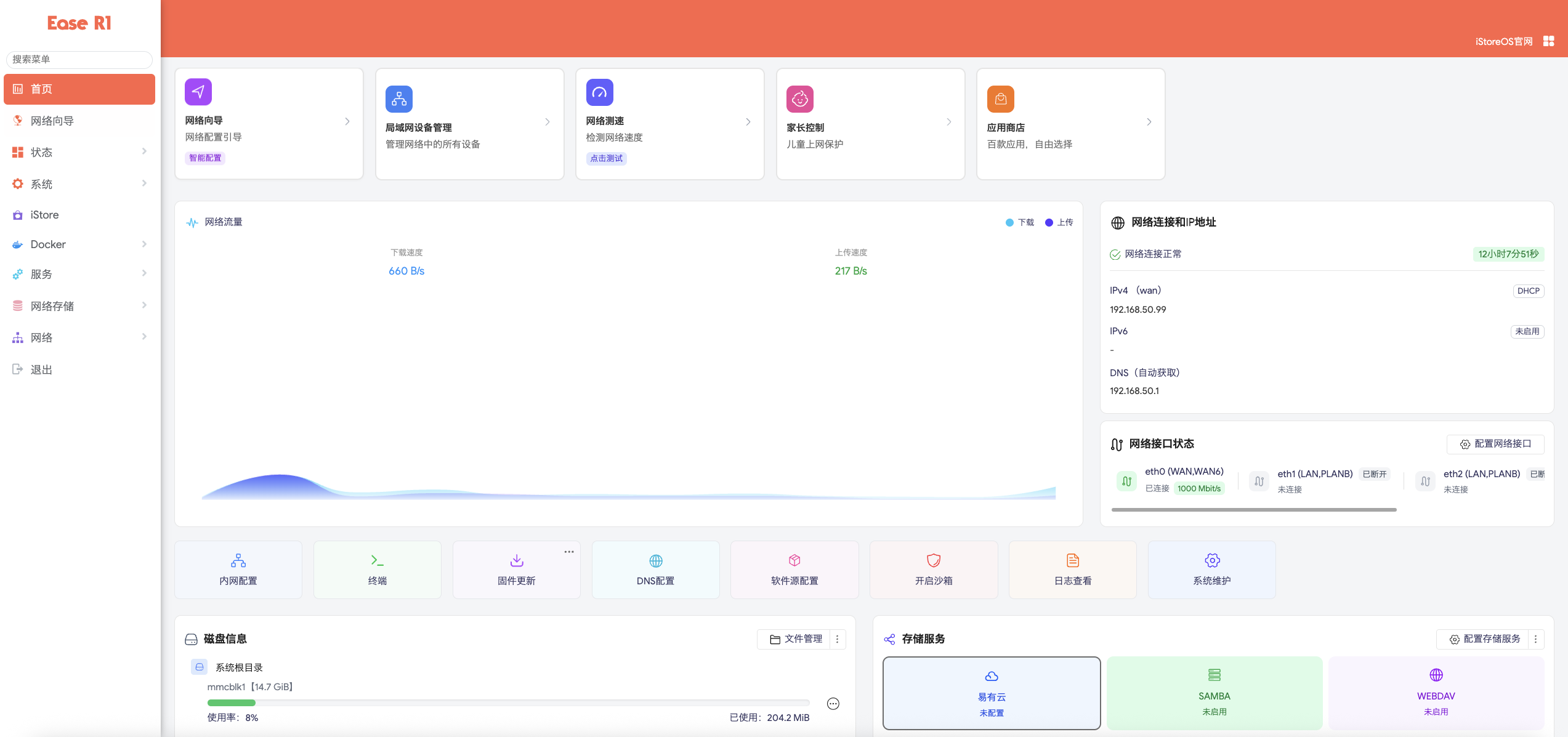
Task: Click the 搜索菜单 search field
Action: [79, 59]
